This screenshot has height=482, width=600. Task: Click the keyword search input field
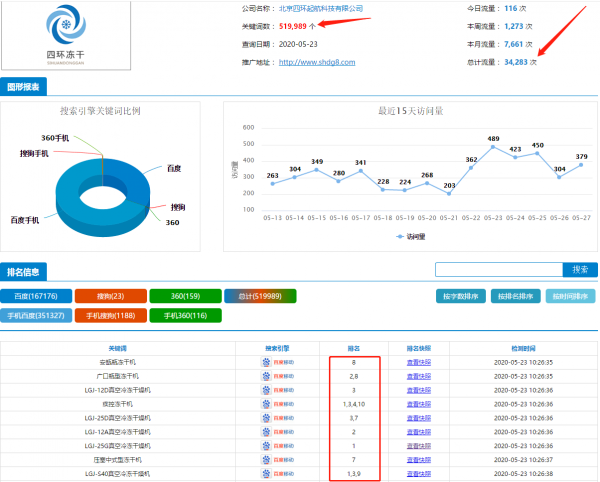click(498, 270)
